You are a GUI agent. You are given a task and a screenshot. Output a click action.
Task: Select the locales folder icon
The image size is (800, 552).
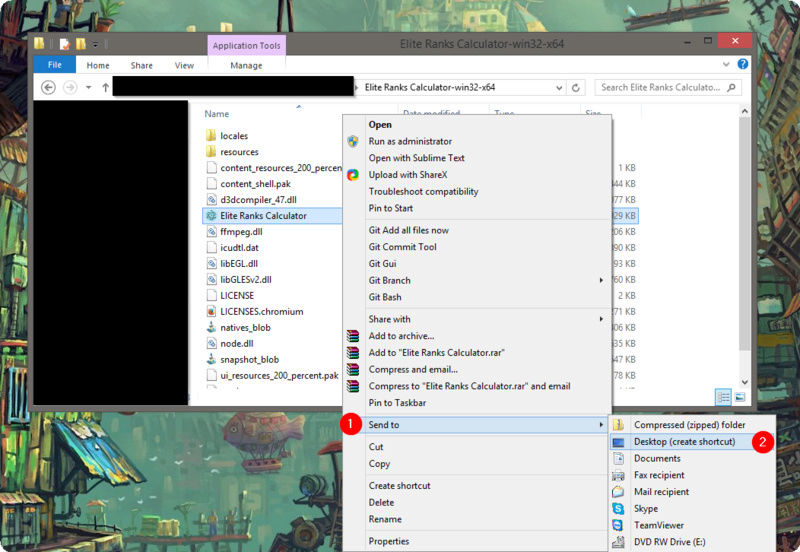click(211, 136)
